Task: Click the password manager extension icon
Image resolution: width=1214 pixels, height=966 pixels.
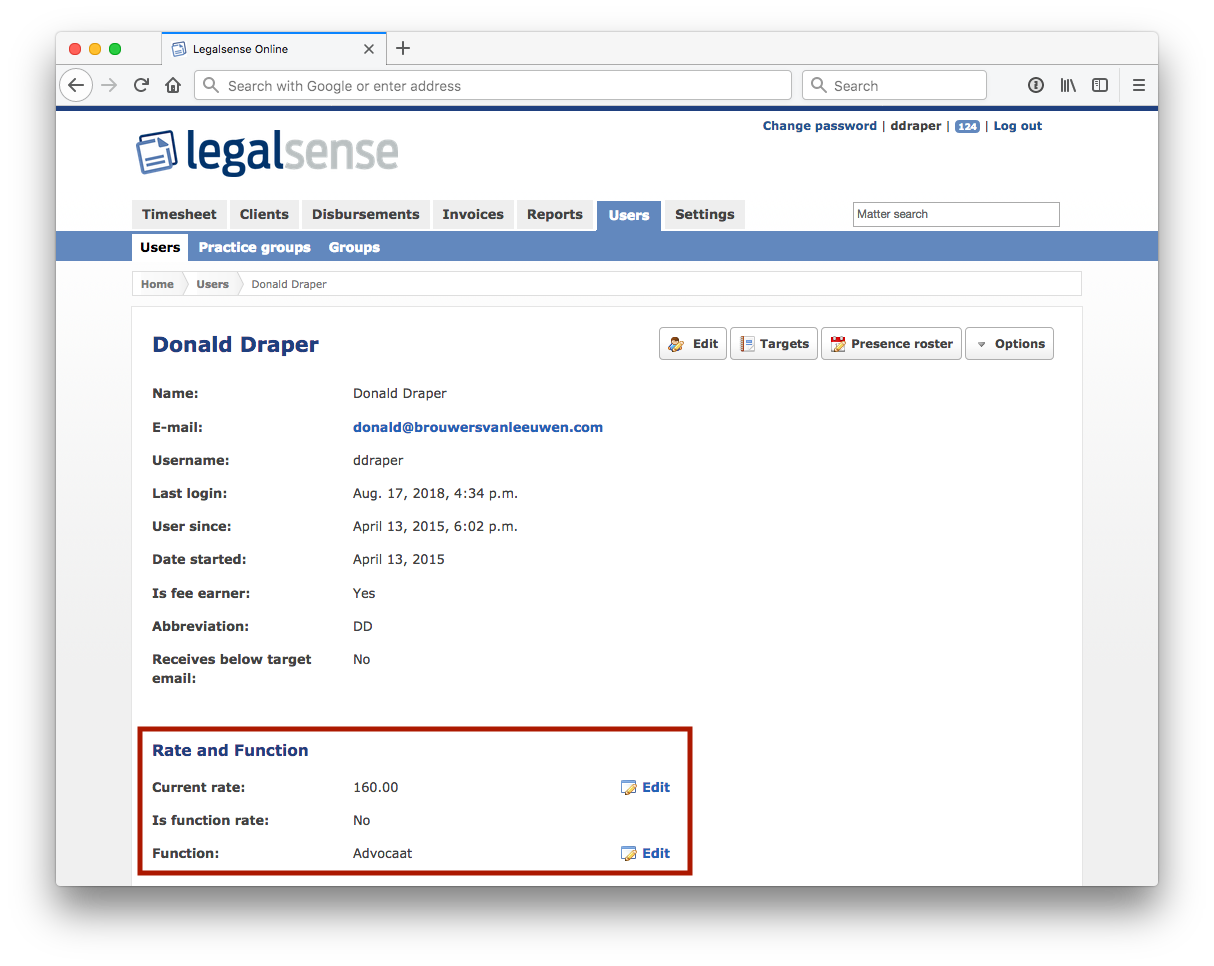Action: tap(1036, 85)
